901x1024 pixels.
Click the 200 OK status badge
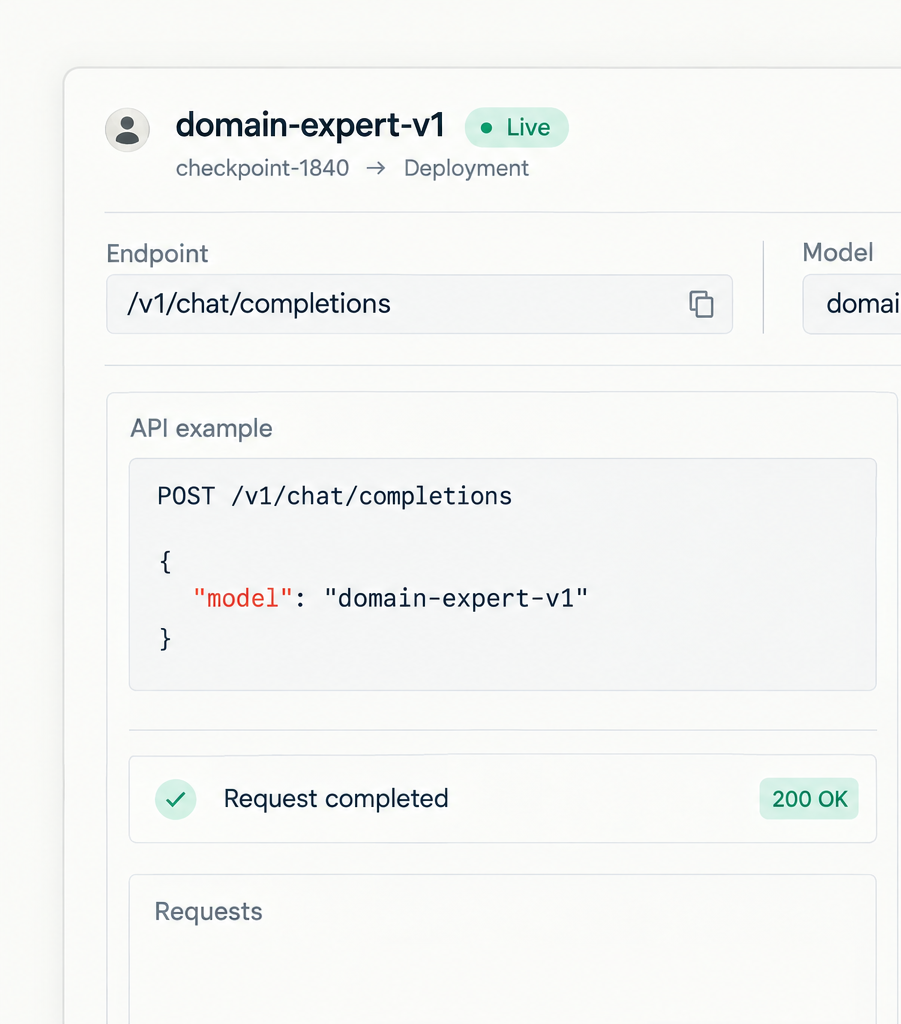tap(809, 799)
